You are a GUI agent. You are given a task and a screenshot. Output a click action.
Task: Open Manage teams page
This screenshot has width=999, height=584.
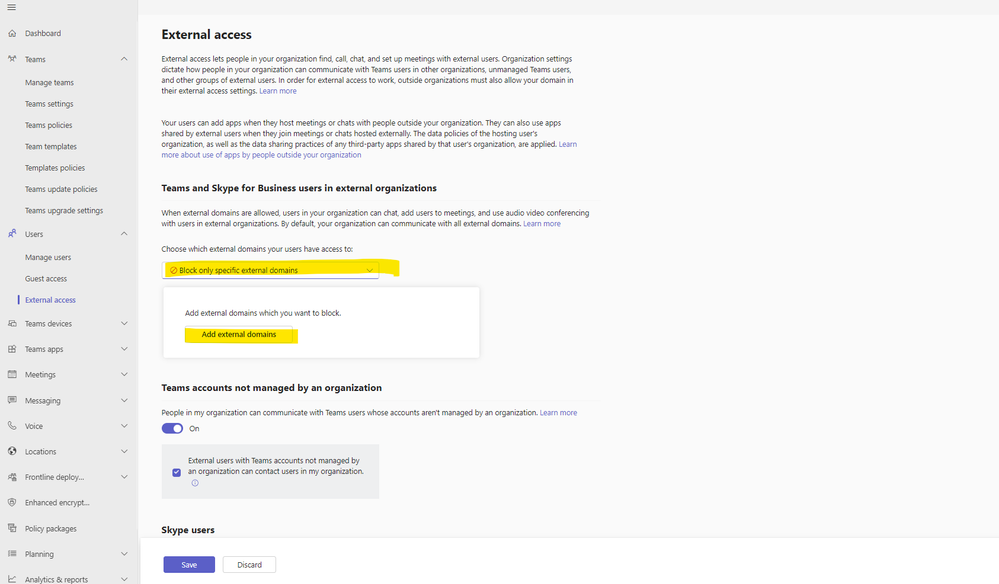click(49, 83)
